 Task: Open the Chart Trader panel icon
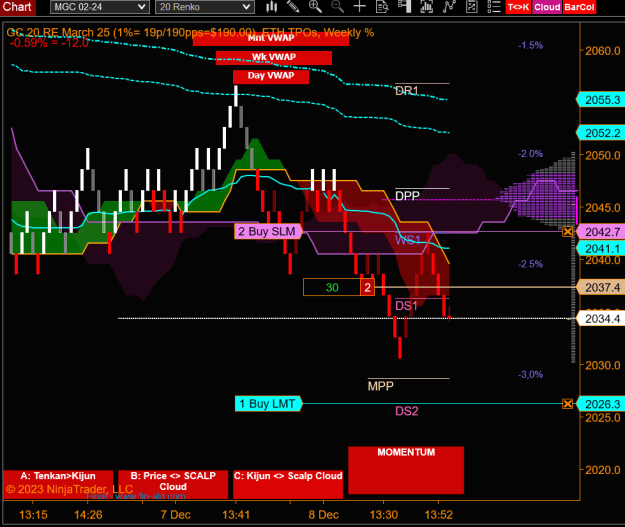tap(404, 7)
